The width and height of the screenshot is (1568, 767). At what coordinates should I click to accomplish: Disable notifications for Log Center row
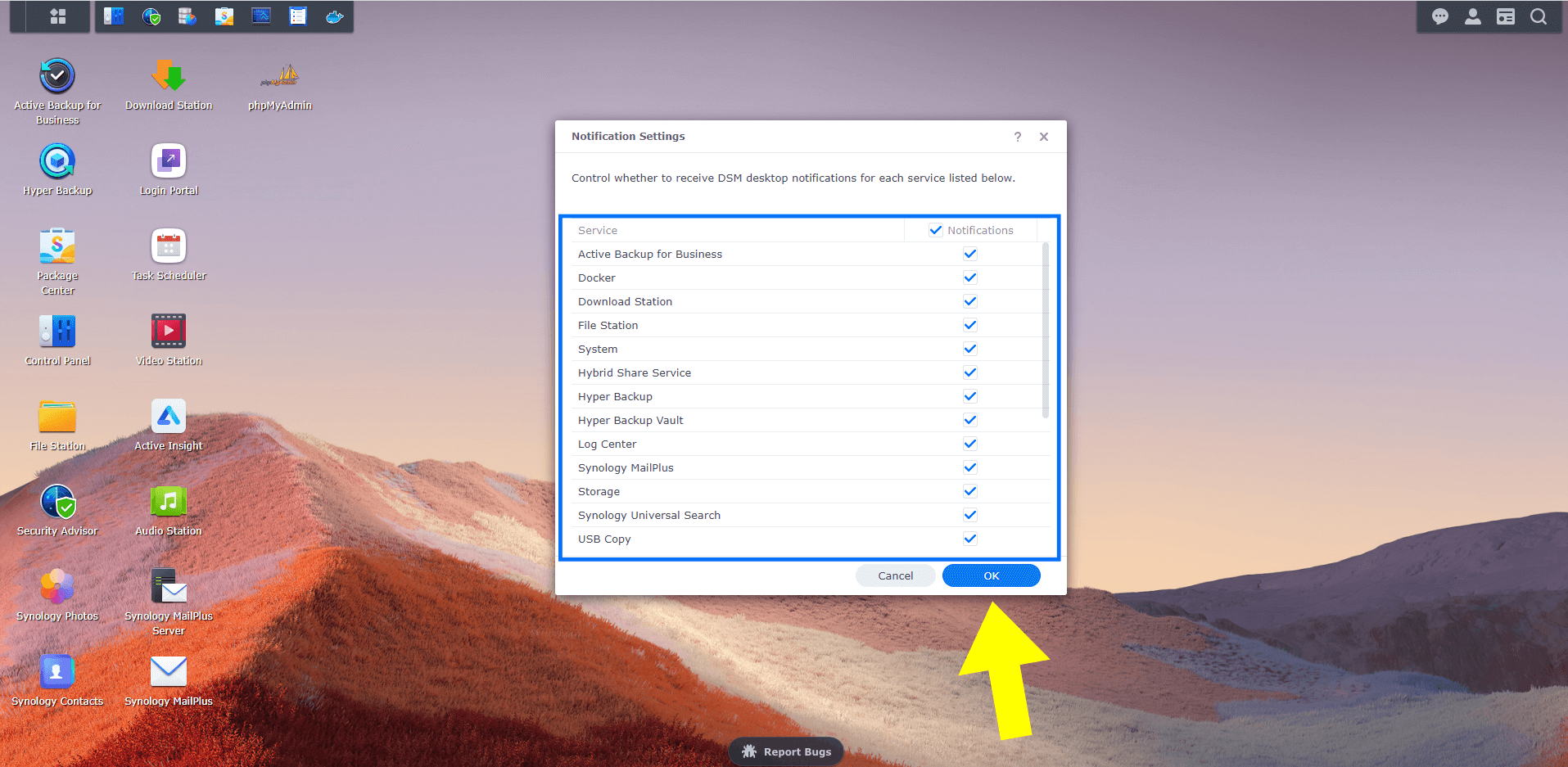point(970,444)
